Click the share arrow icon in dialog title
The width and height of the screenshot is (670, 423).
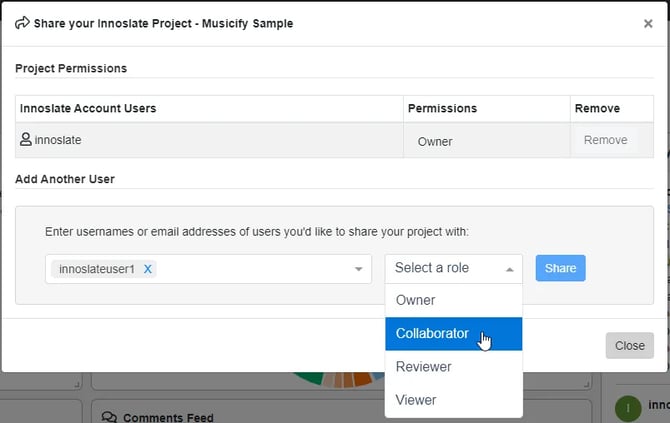tap(22, 23)
